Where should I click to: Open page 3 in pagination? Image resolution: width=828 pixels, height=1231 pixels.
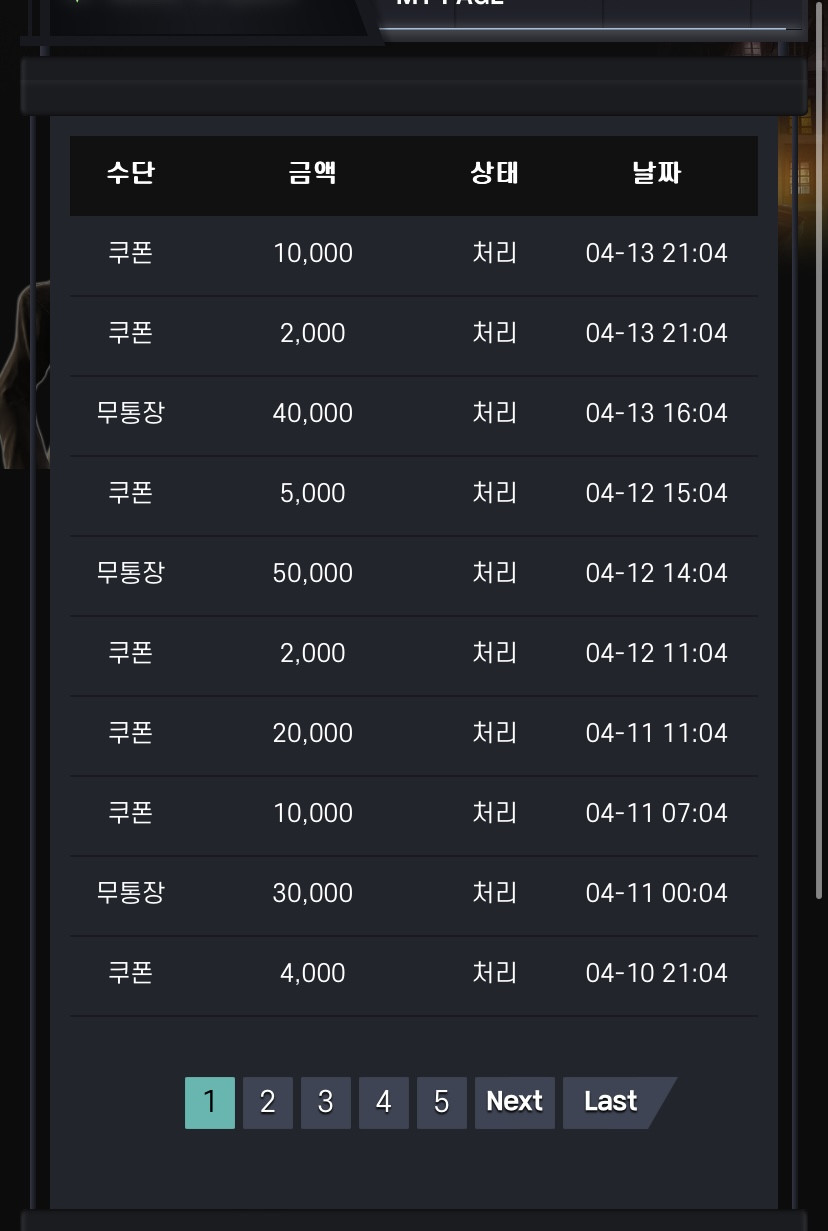[326, 1102]
